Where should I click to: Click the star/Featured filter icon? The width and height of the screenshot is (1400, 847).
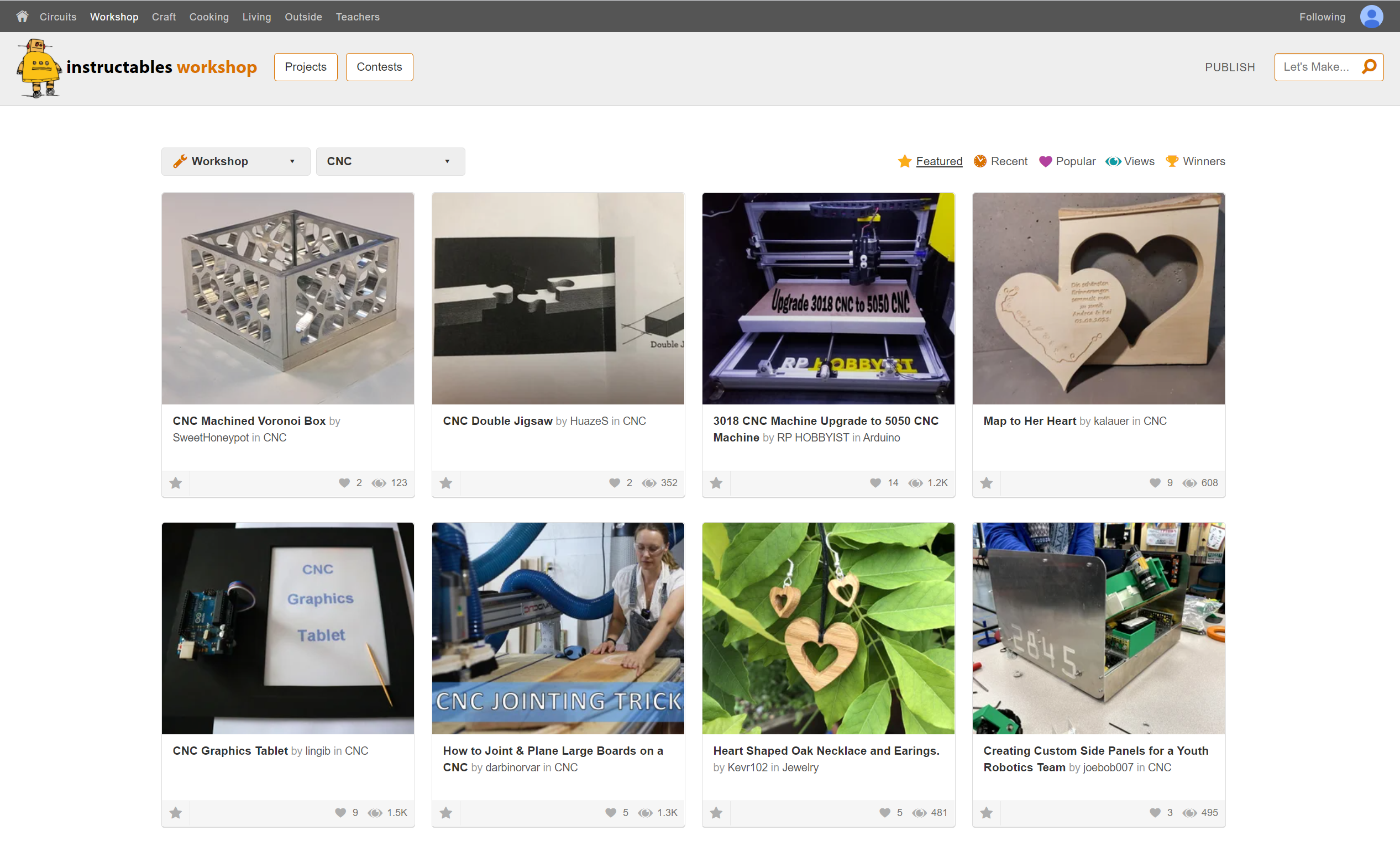(x=905, y=160)
